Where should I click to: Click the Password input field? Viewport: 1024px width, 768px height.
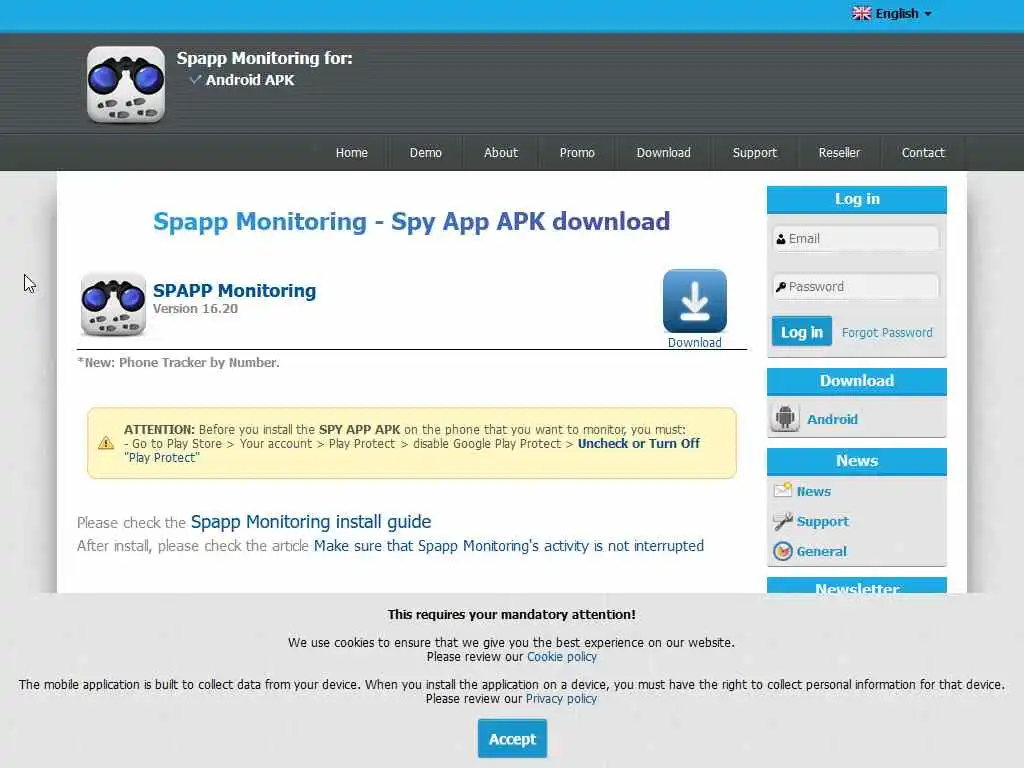pos(856,287)
